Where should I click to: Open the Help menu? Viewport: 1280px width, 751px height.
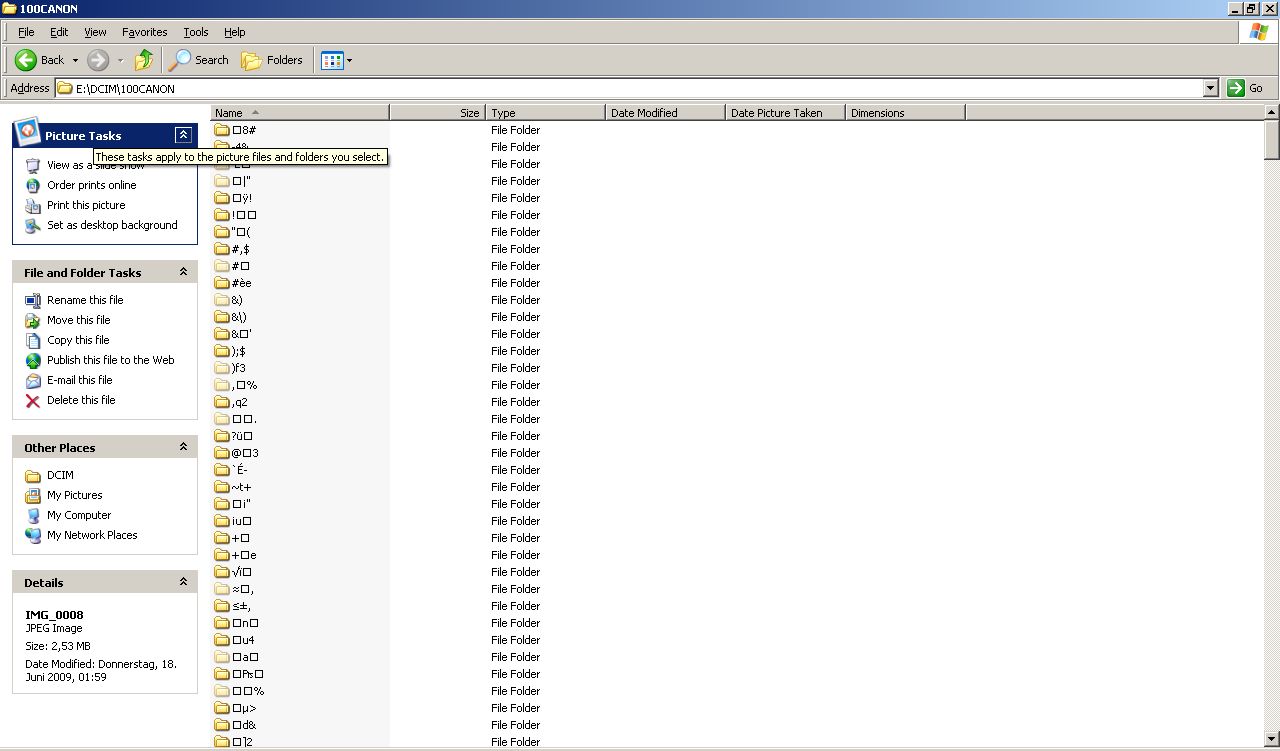click(235, 32)
